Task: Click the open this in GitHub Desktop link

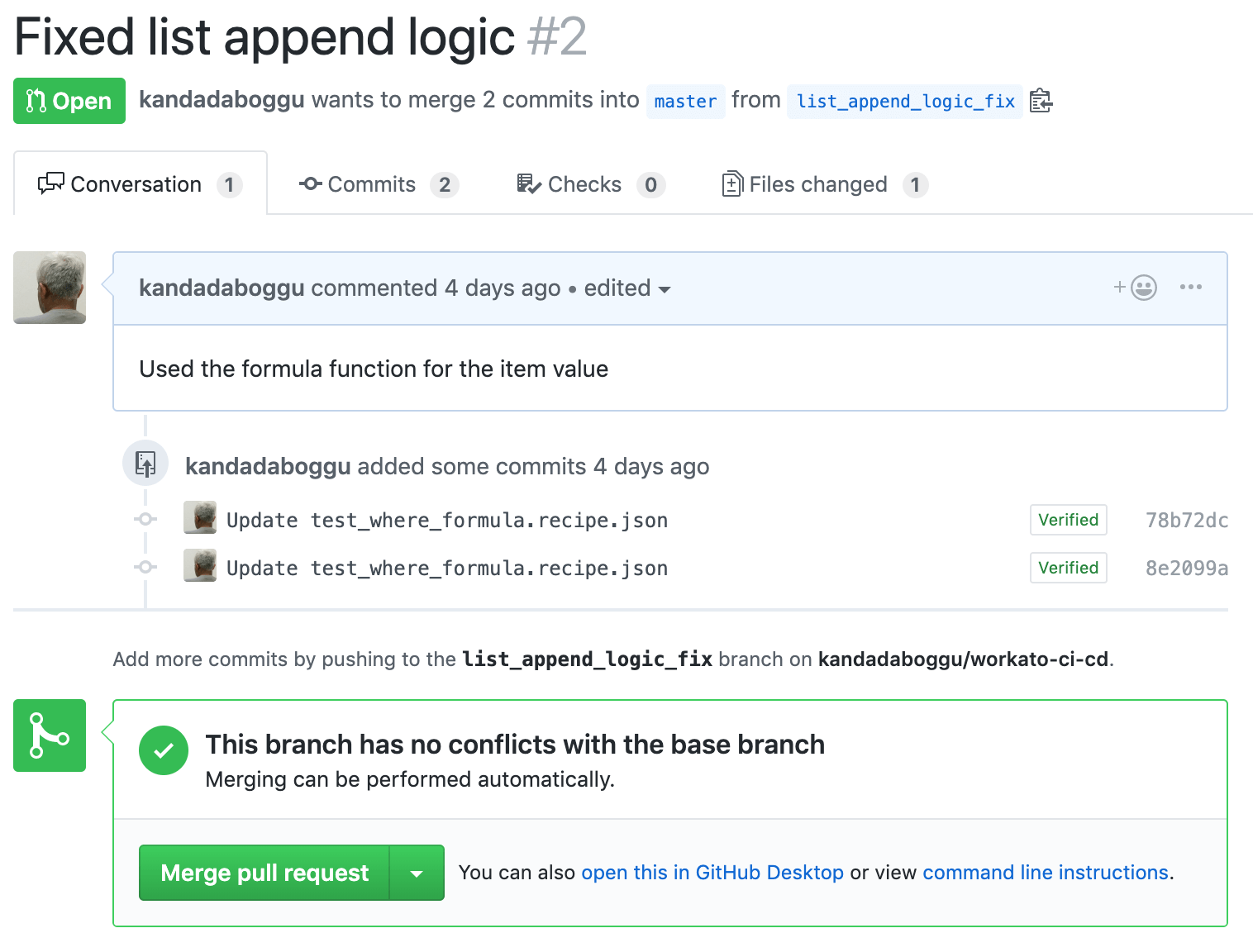Action: (712, 873)
